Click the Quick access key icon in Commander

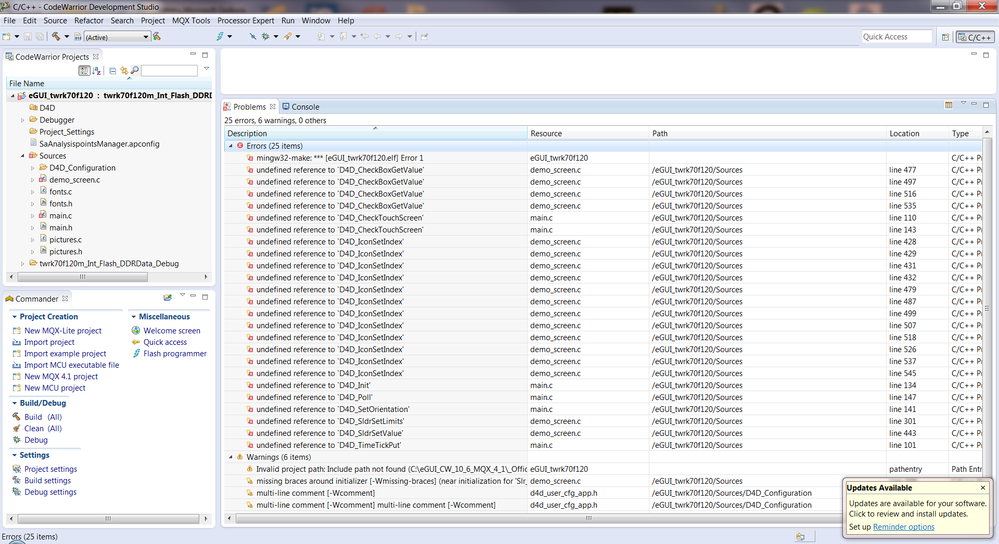pos(136,342)
